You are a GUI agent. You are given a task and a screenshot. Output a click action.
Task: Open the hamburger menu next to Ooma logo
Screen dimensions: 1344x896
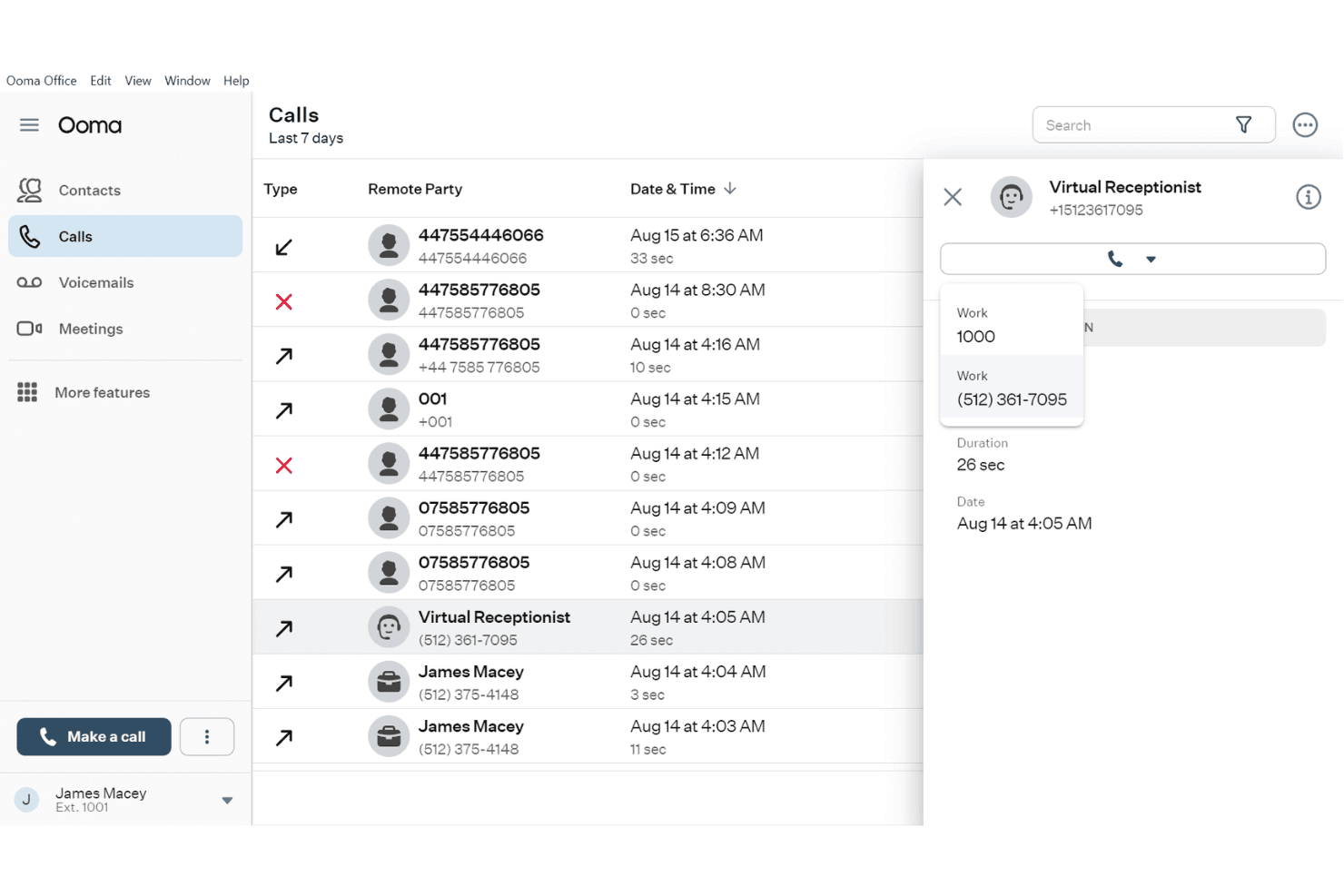(29, 125)
